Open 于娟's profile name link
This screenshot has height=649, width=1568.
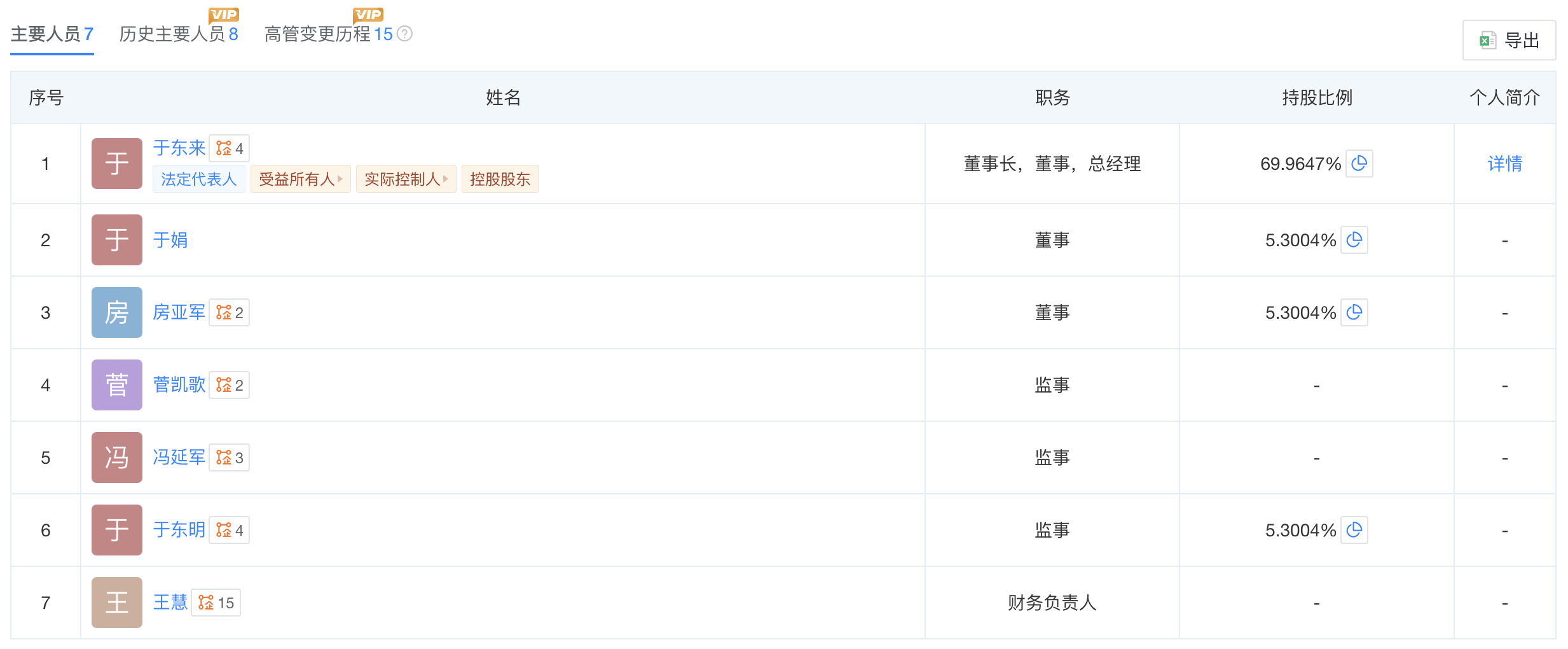(x=170, y=240)
